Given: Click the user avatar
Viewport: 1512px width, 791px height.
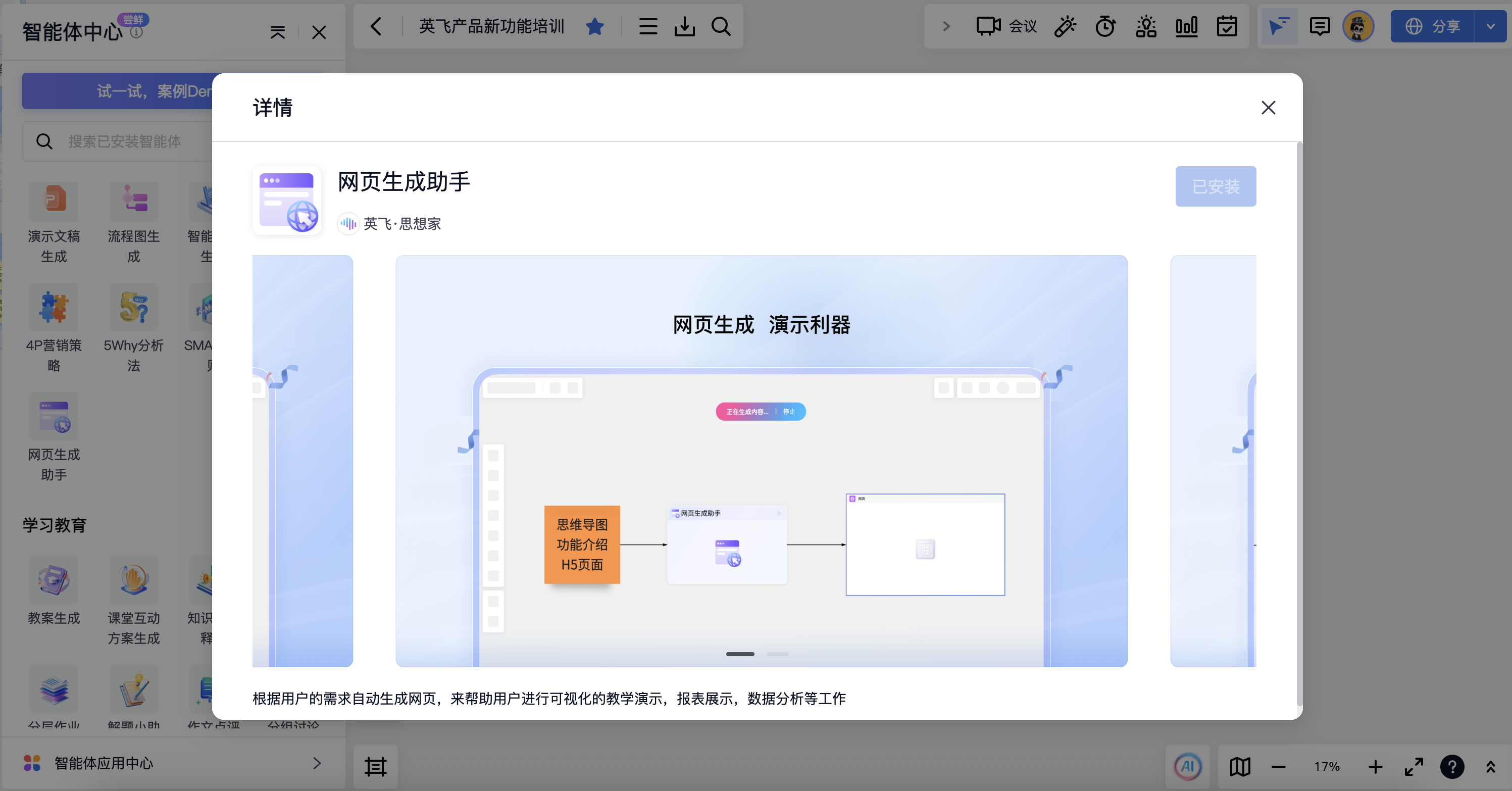Looking at the screenshot, I should tap(1358, 26).
